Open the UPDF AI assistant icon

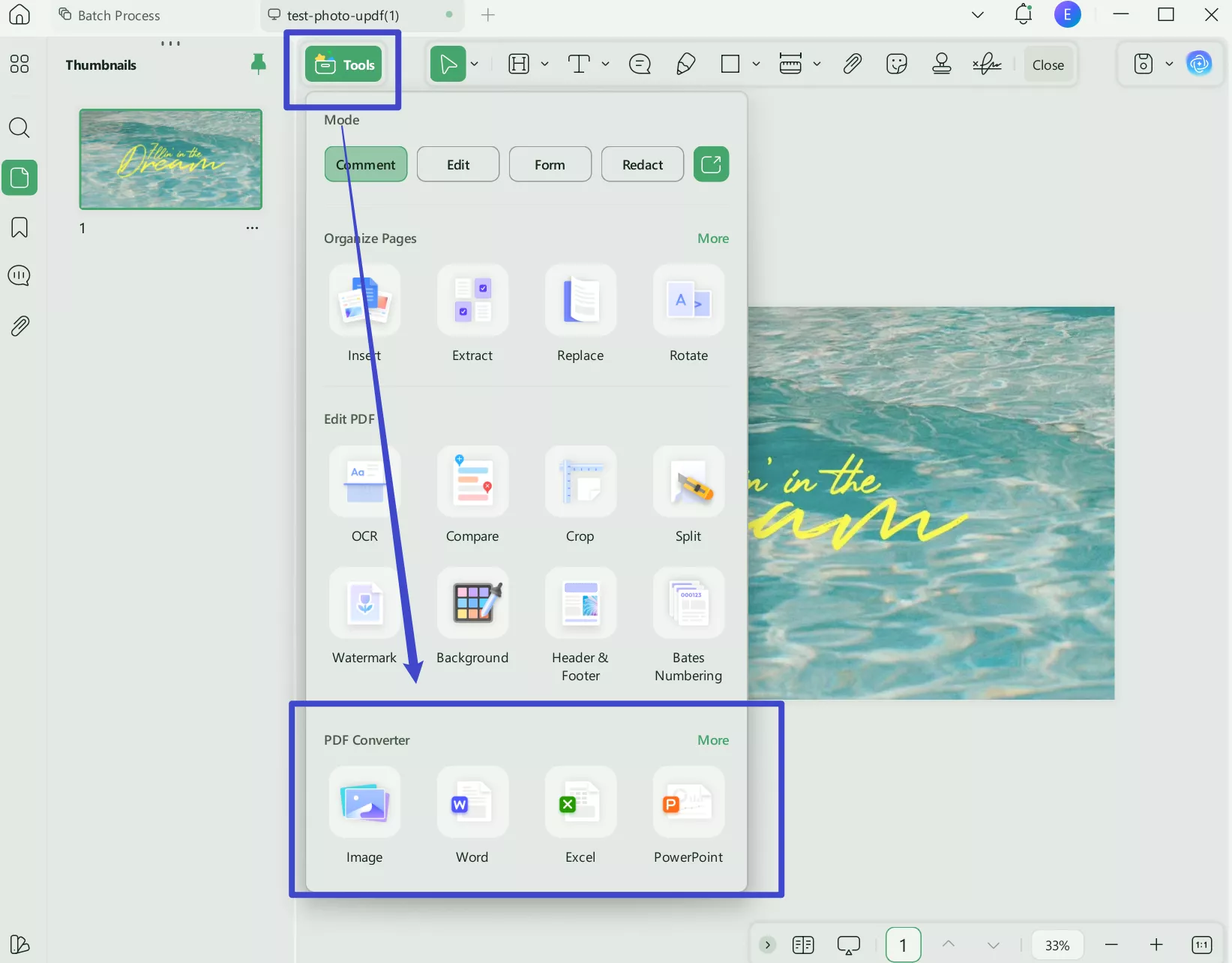point(1199,64)
